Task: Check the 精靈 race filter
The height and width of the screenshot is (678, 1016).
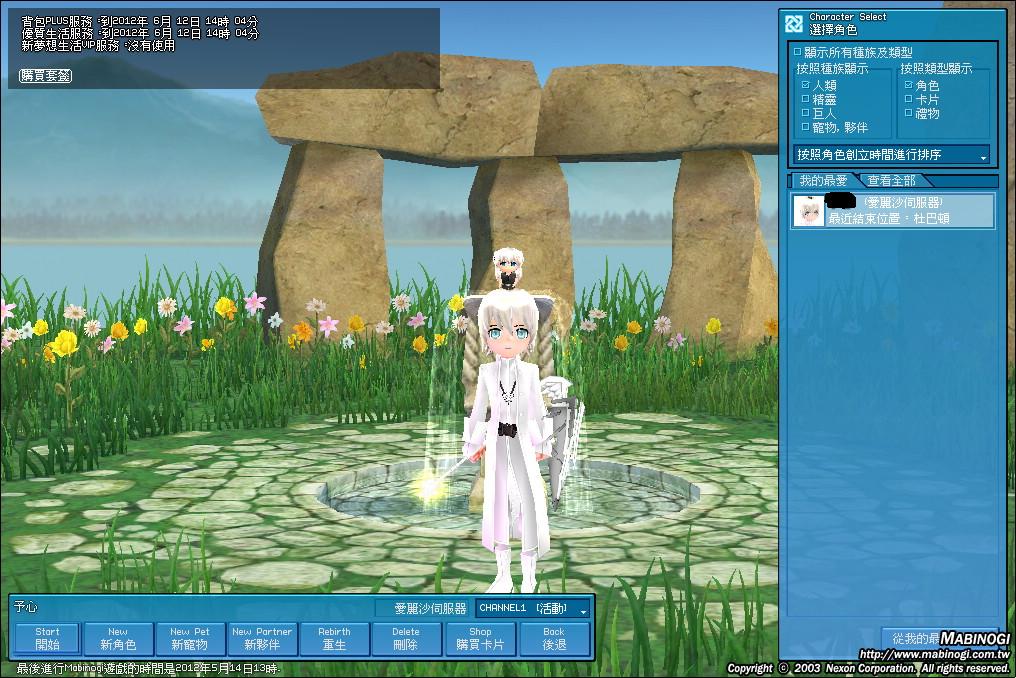Action: 806,100
